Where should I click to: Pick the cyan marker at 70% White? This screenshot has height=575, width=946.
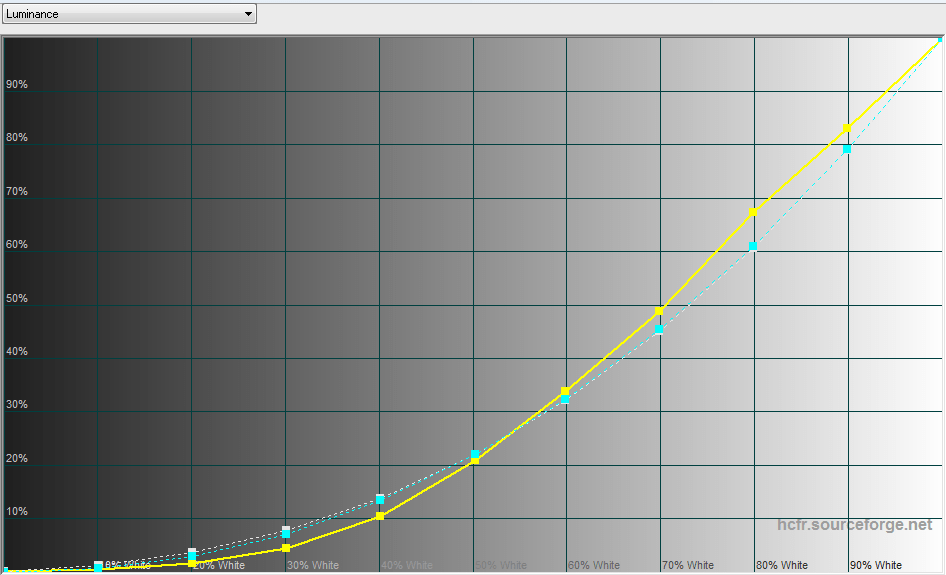[659, 330]
